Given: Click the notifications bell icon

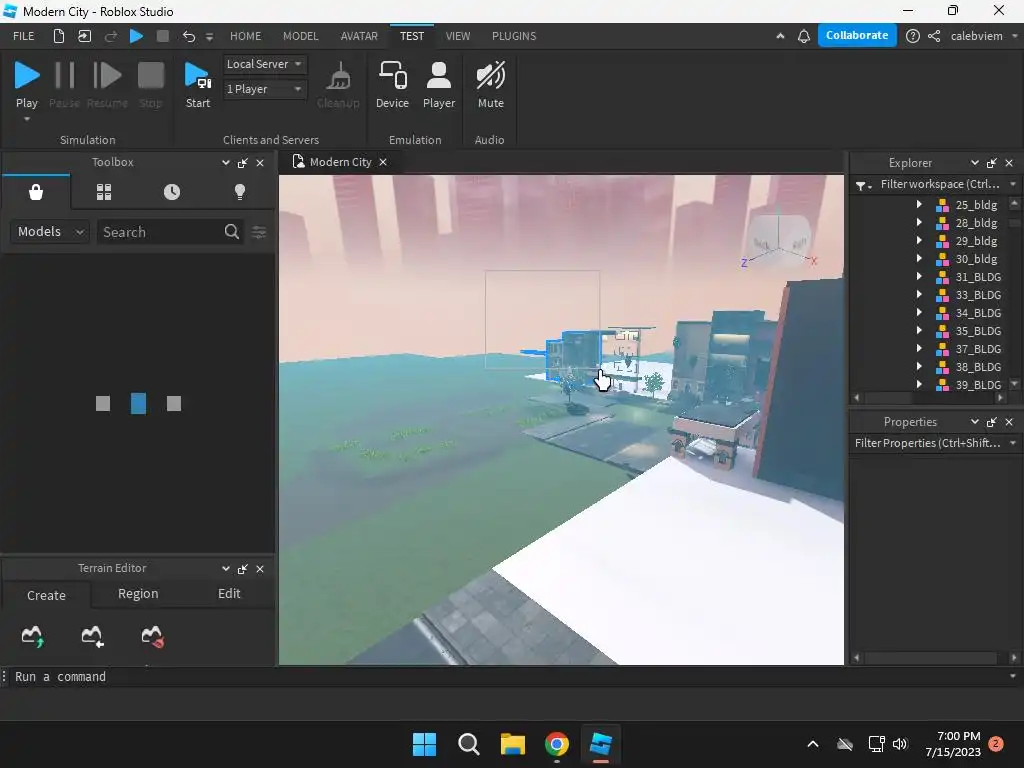Looking at the screenshot, I should tap(804, 36).
